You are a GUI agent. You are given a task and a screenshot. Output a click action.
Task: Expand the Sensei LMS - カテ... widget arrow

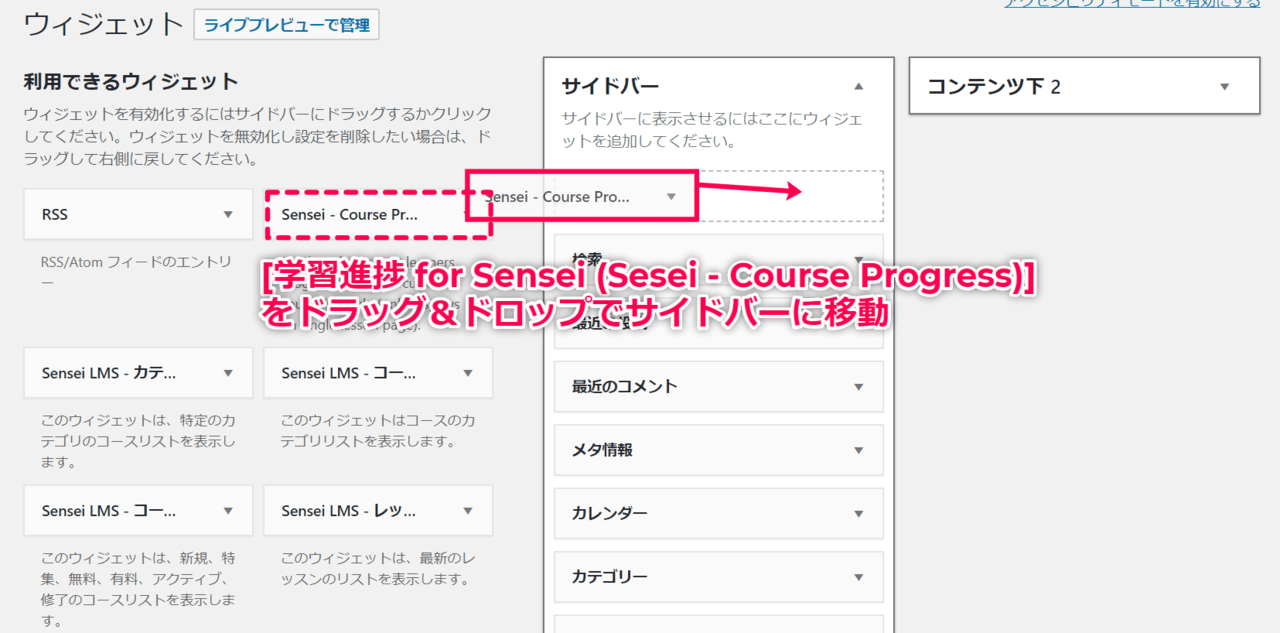pyautogui.click(x=228, y=373)
